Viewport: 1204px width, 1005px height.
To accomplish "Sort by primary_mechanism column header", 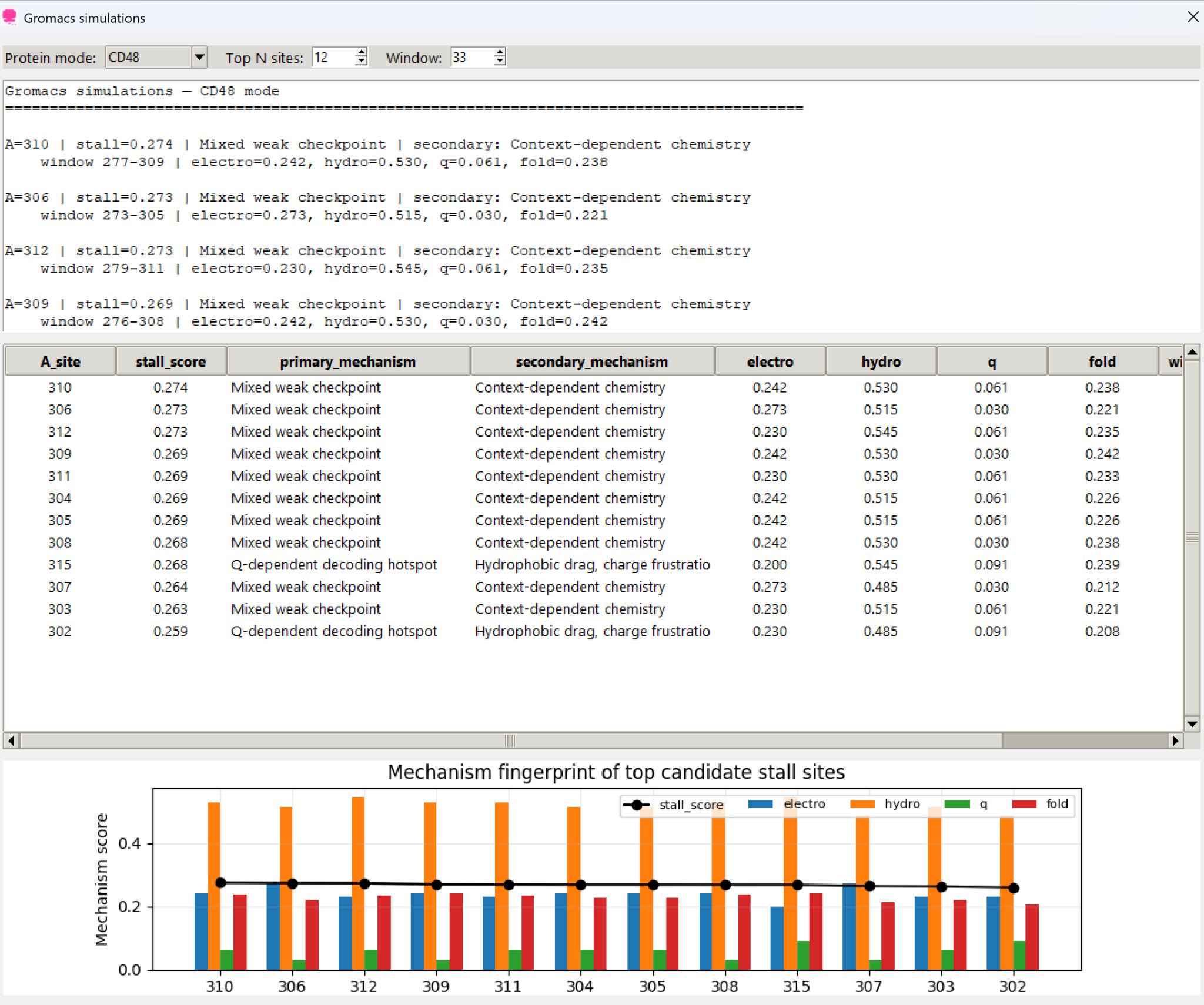I will (x=347, y=361).
